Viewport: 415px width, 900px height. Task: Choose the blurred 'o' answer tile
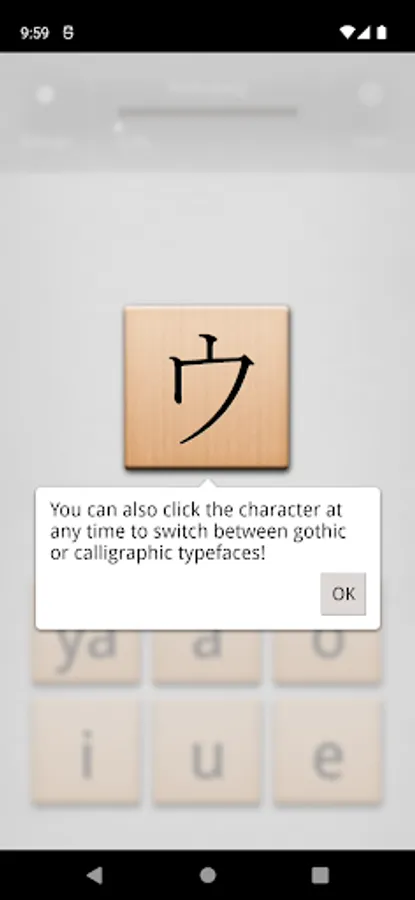click(328, 656)
